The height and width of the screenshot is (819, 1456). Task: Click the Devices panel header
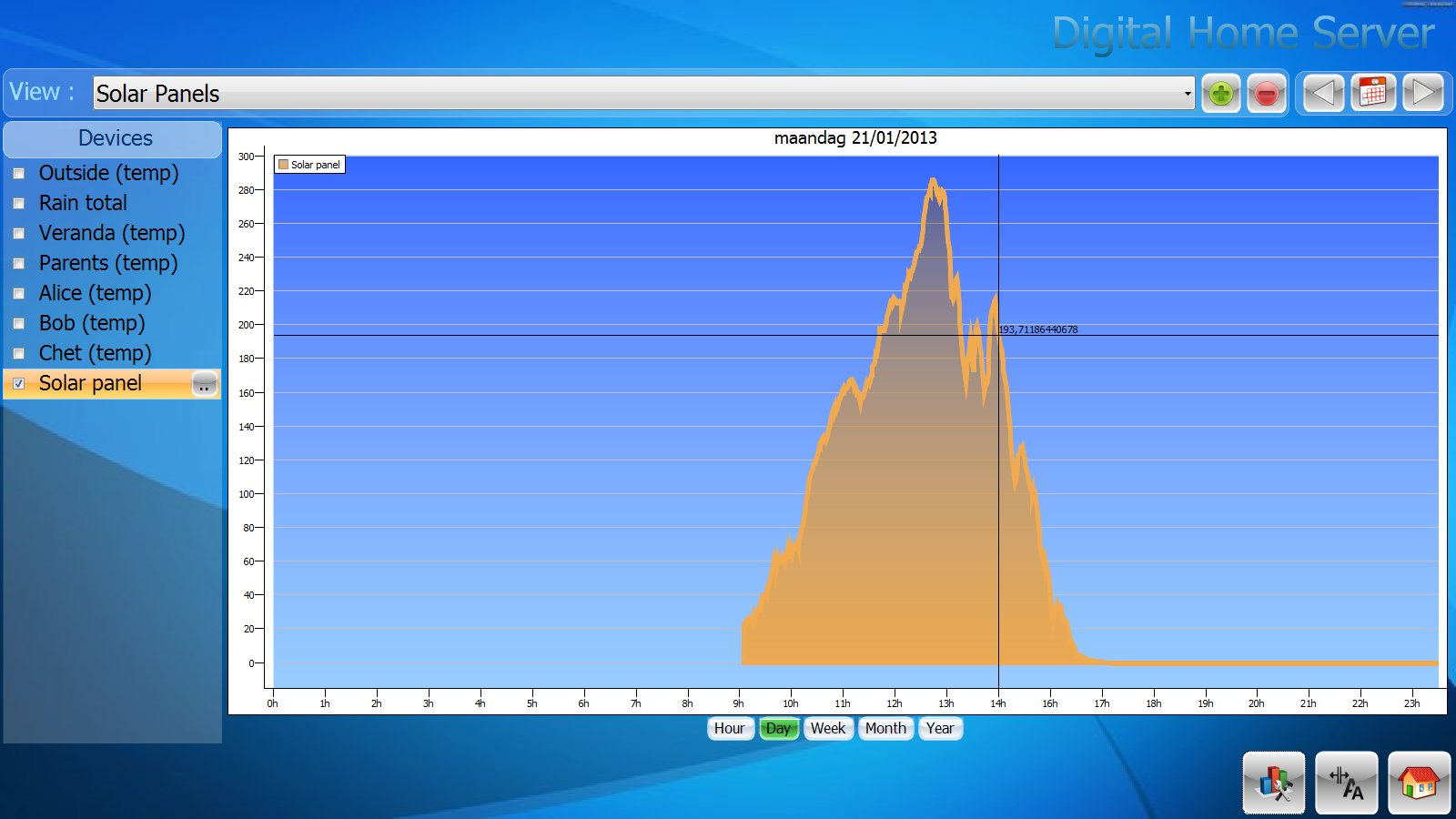click(x=114, y=138)
